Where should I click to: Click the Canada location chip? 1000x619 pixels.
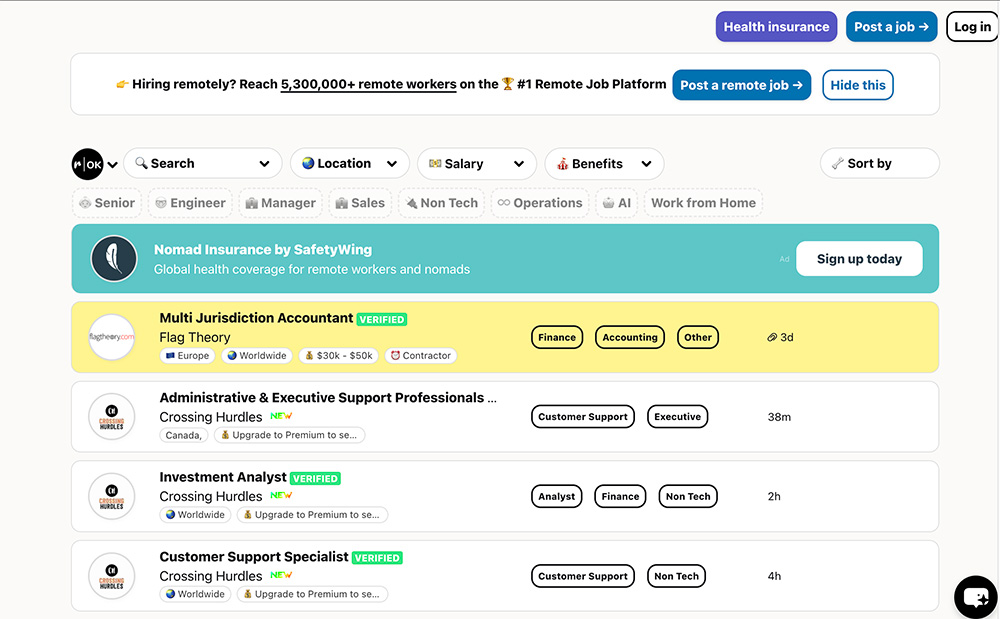[183, 435]
